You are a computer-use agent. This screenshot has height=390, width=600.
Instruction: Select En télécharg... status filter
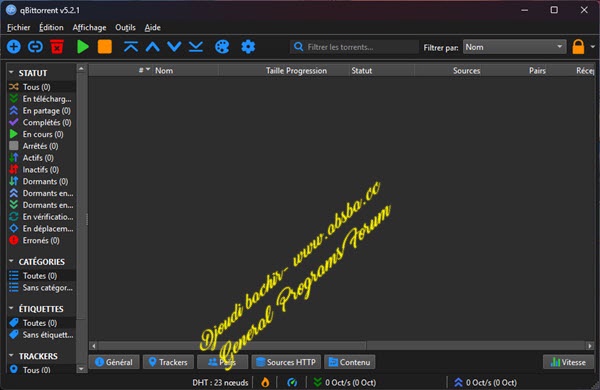click(x=41, y=99)
